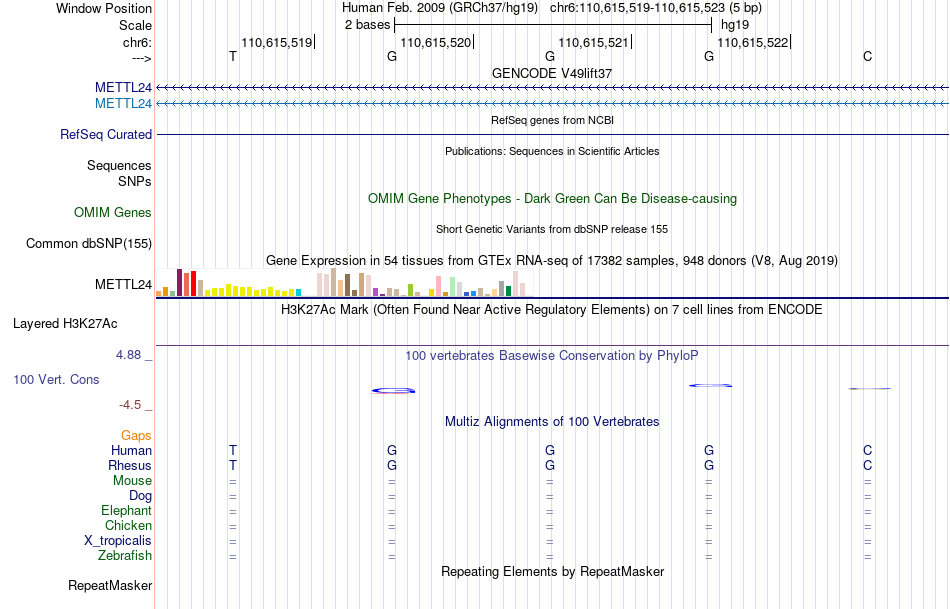This screenshot has height=609, width=950.
Task: Open the GTEx Gene Expression in 54 tissues title
Action: point(552,261)
